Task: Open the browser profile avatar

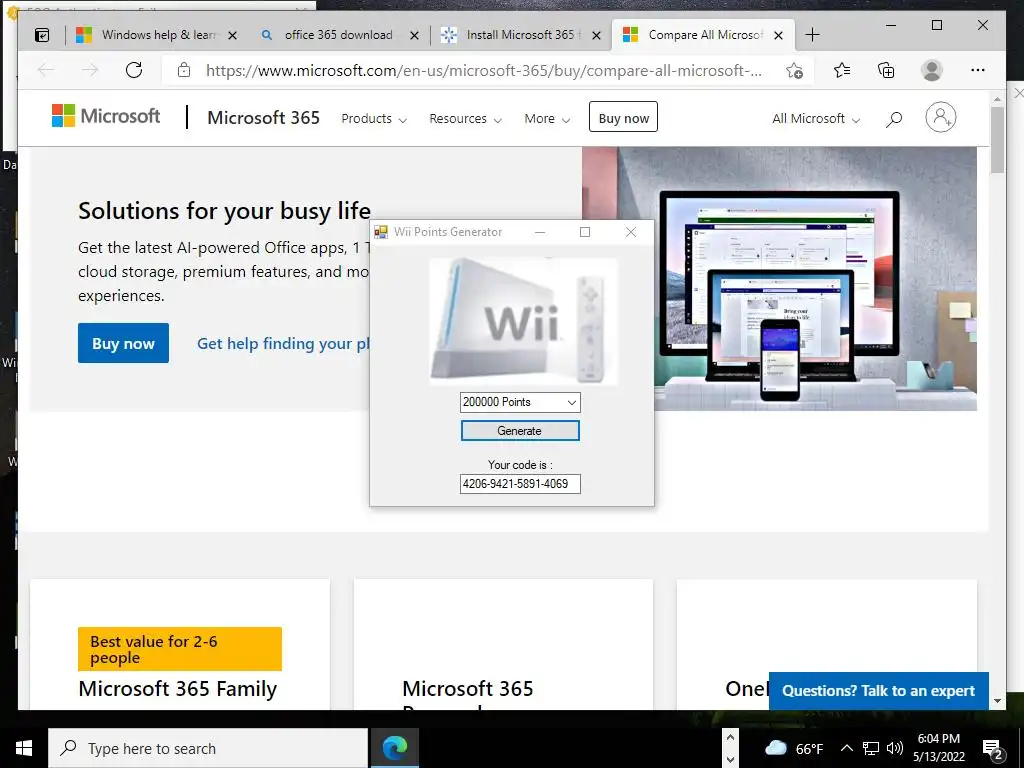Action: tap(932, 70)
